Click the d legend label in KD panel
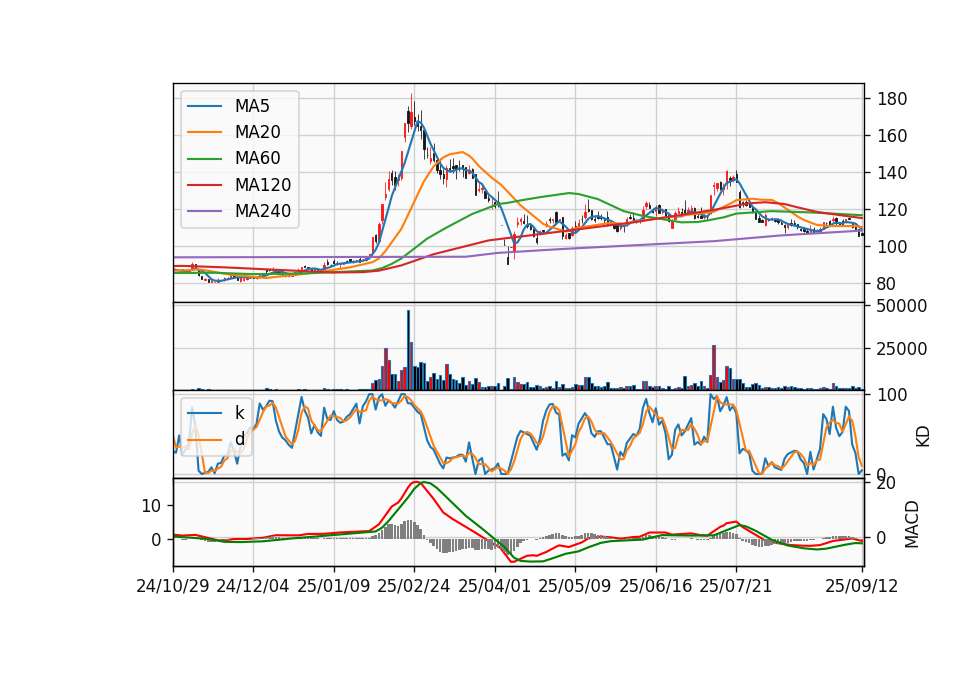 239,439
